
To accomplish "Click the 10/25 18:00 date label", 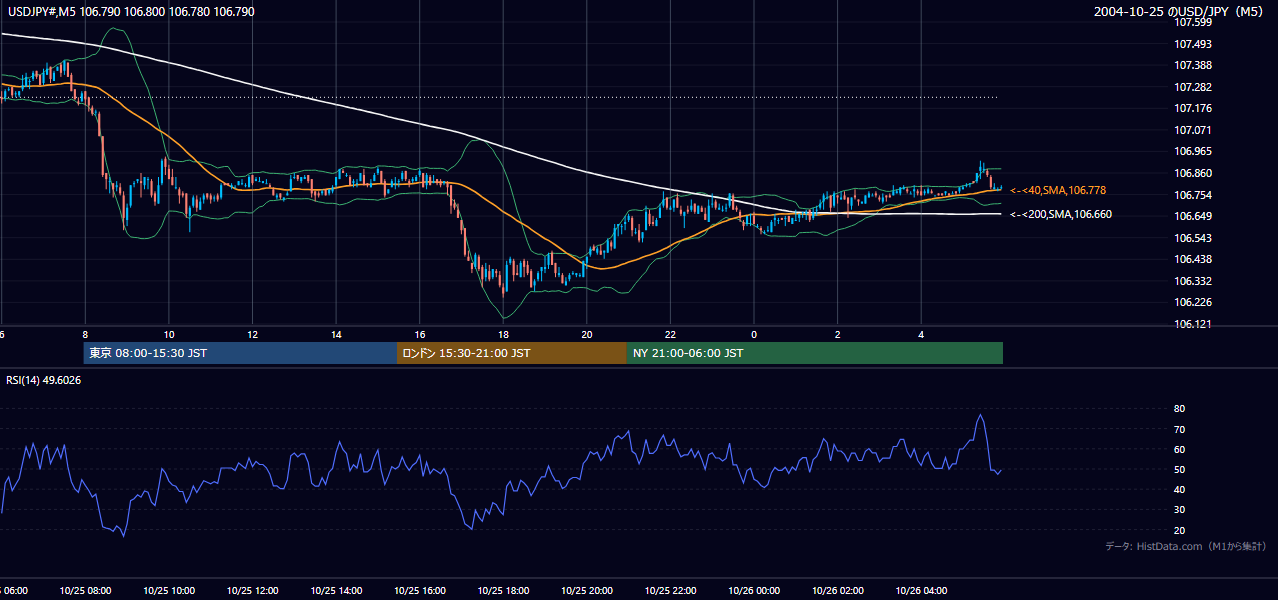I will point(503,591).
